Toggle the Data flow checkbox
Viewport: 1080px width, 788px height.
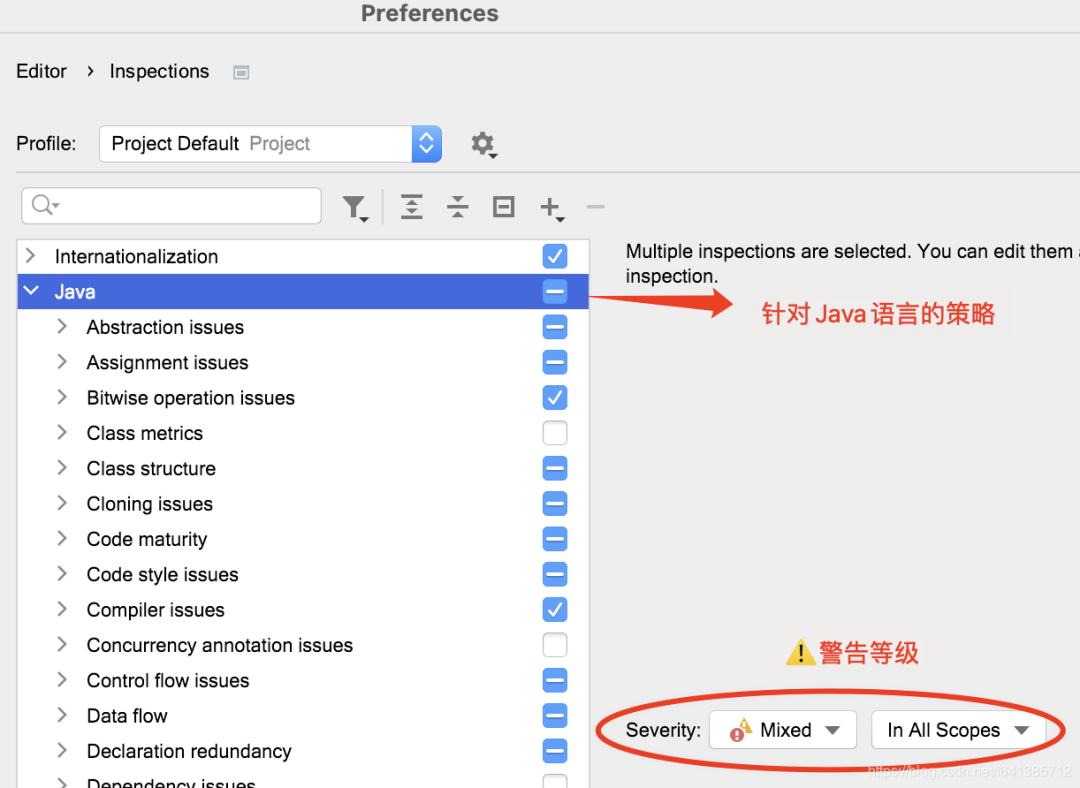pyautogui.click(x=554, y=716)
